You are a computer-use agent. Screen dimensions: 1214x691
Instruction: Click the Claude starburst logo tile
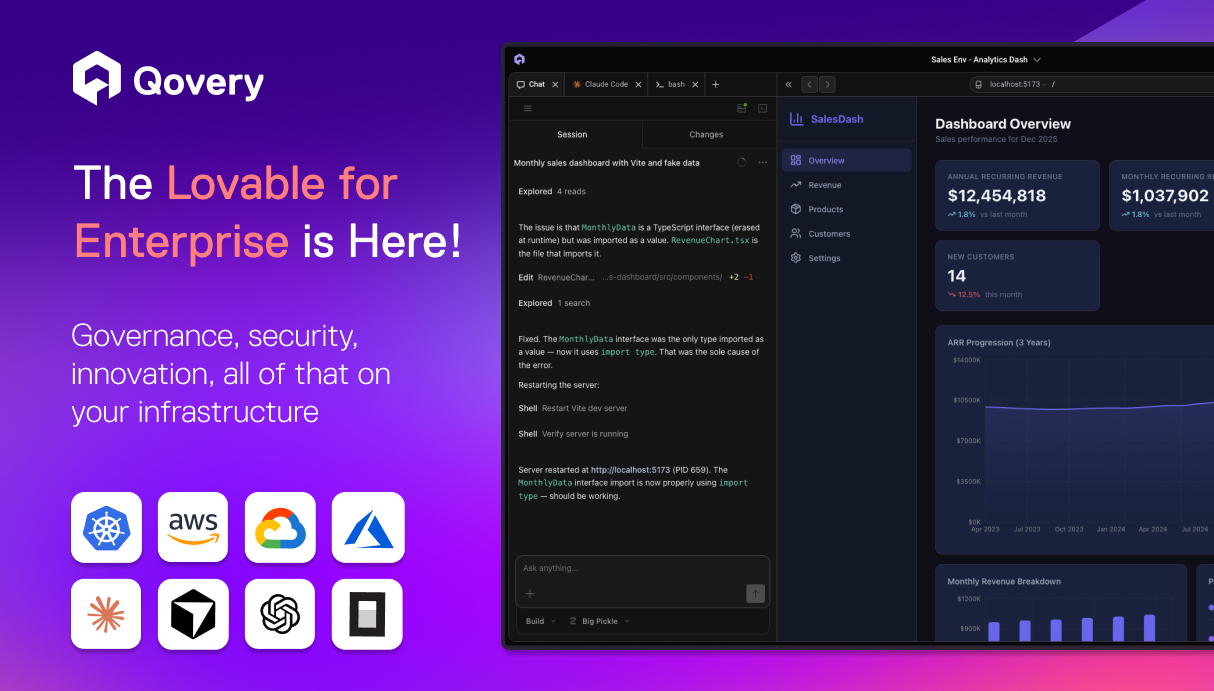106,614
